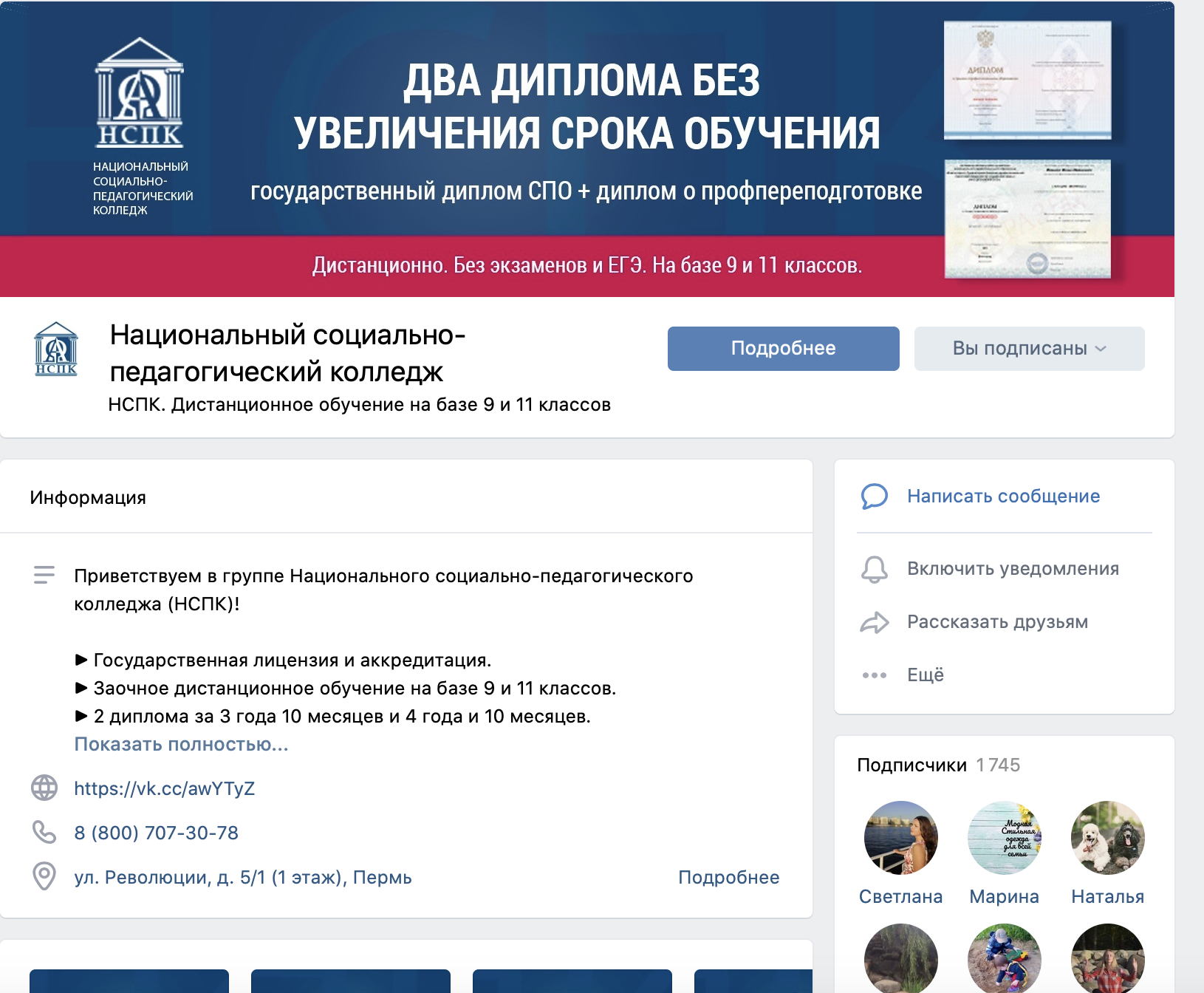The width and height of the screenshot is (1204, 993).
Task: Open the ellipsis menu next to 'Ещё'
Action: [875, 675]
